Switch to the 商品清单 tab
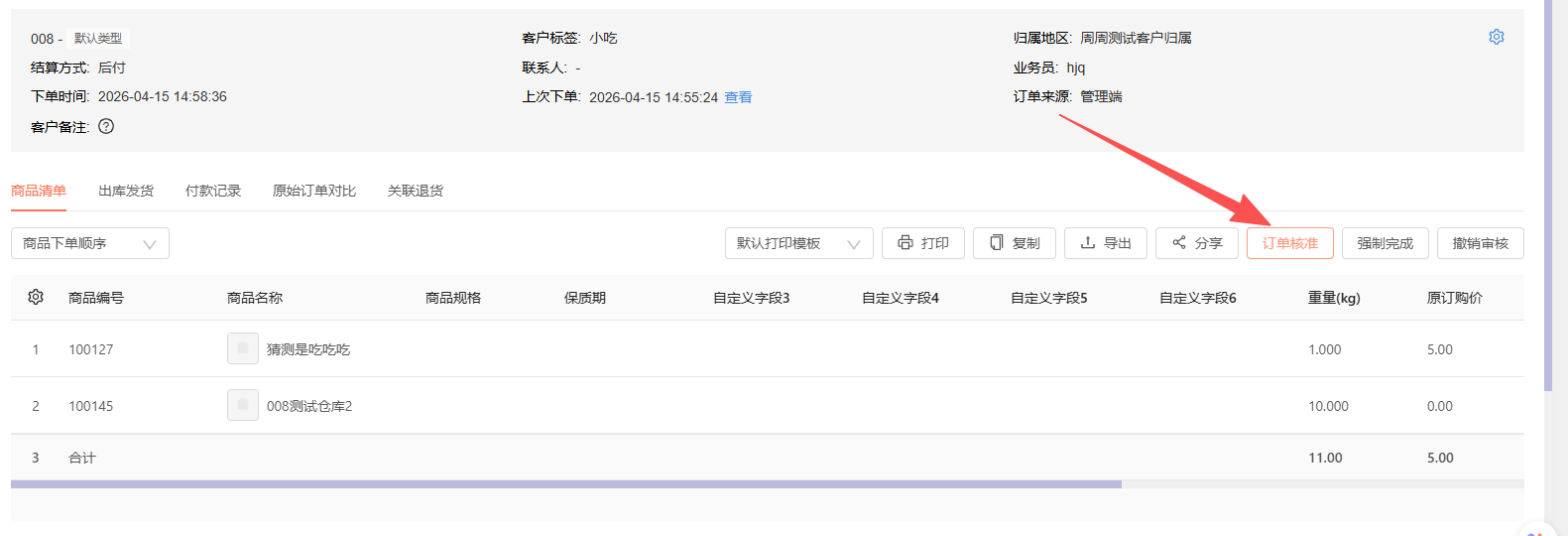This screenshot has width=1568, height=536. [x=39, y=191]
